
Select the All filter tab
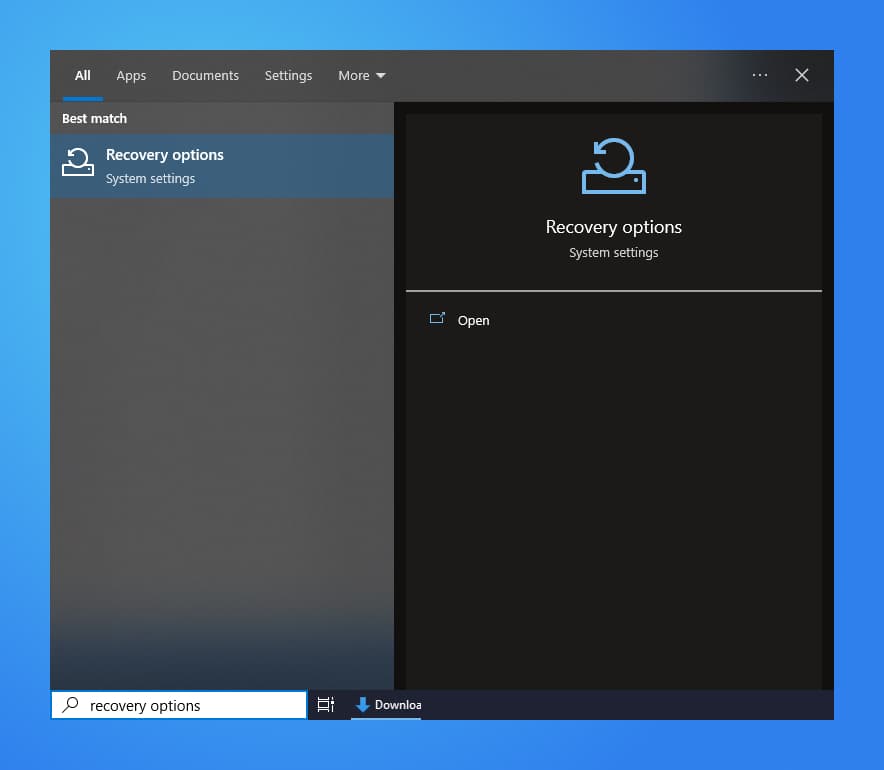[82, 75]
